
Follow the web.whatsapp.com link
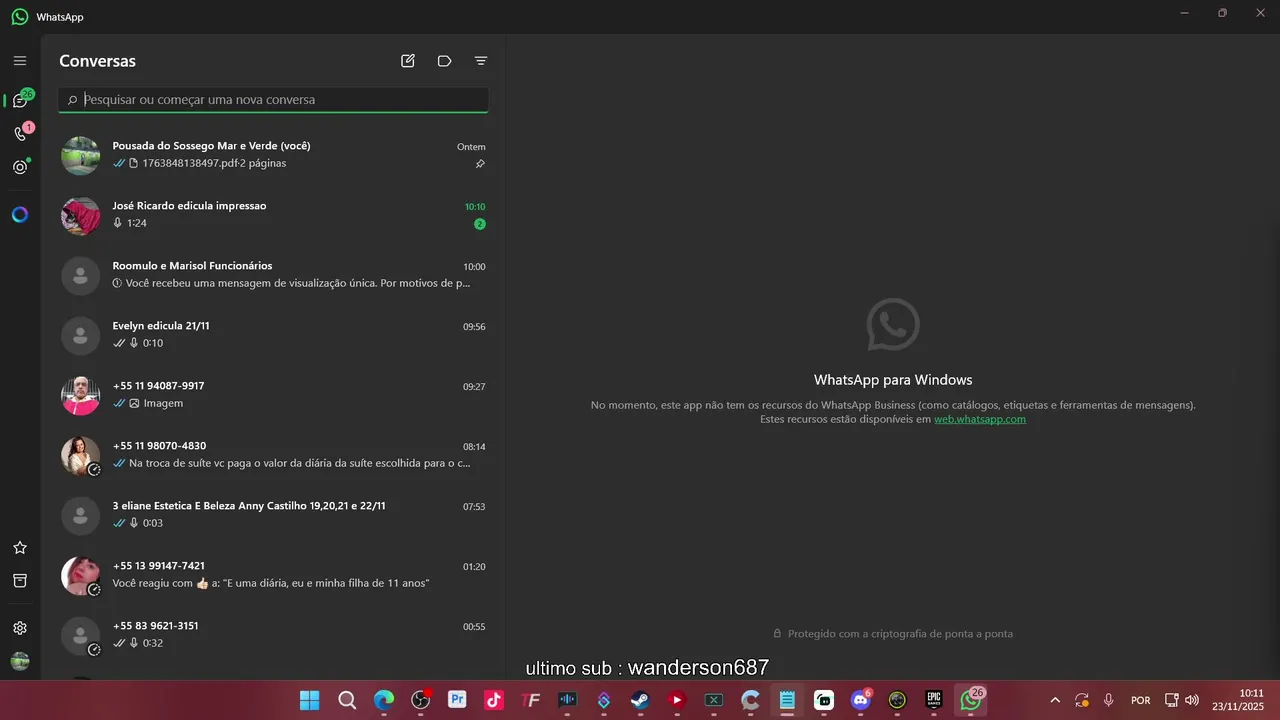pos(980,419)
